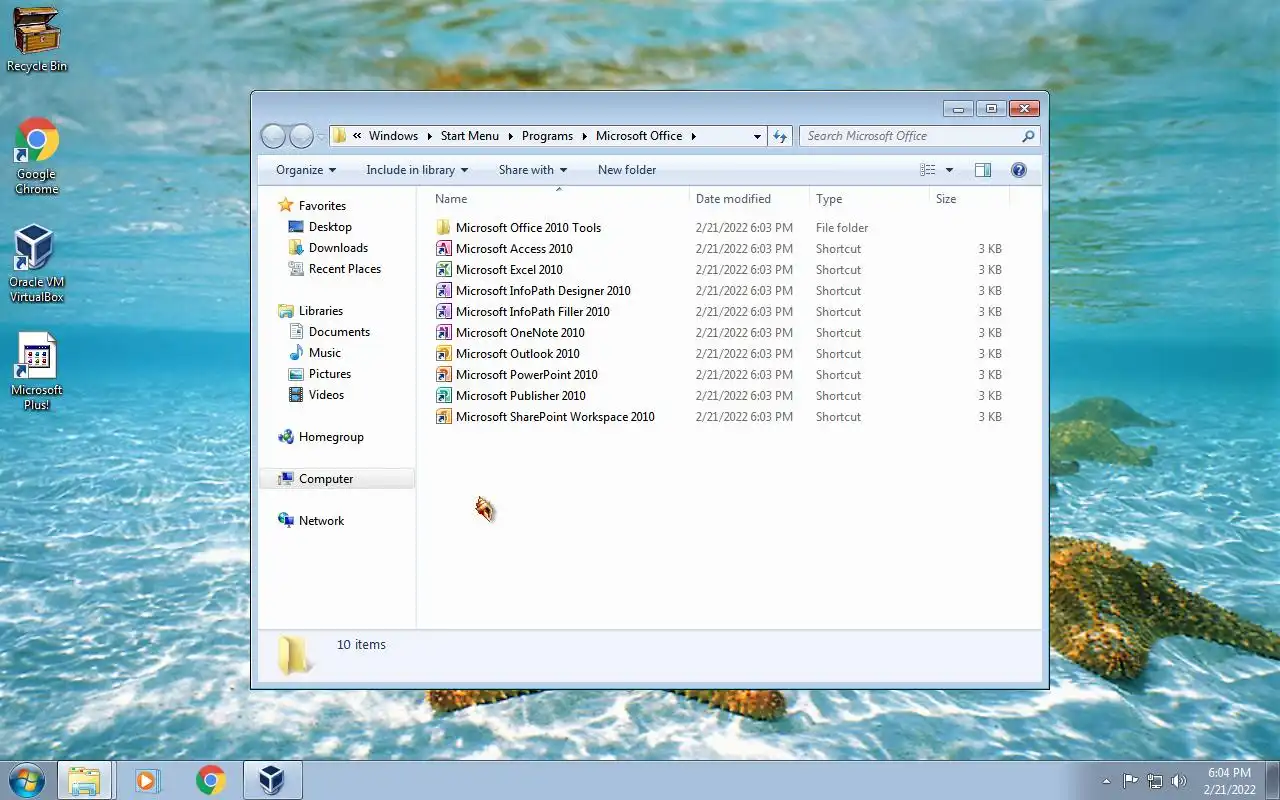
Task: Select Microsoft OneNote 2010 shortcut icon
Action: [x=444, y=333]
